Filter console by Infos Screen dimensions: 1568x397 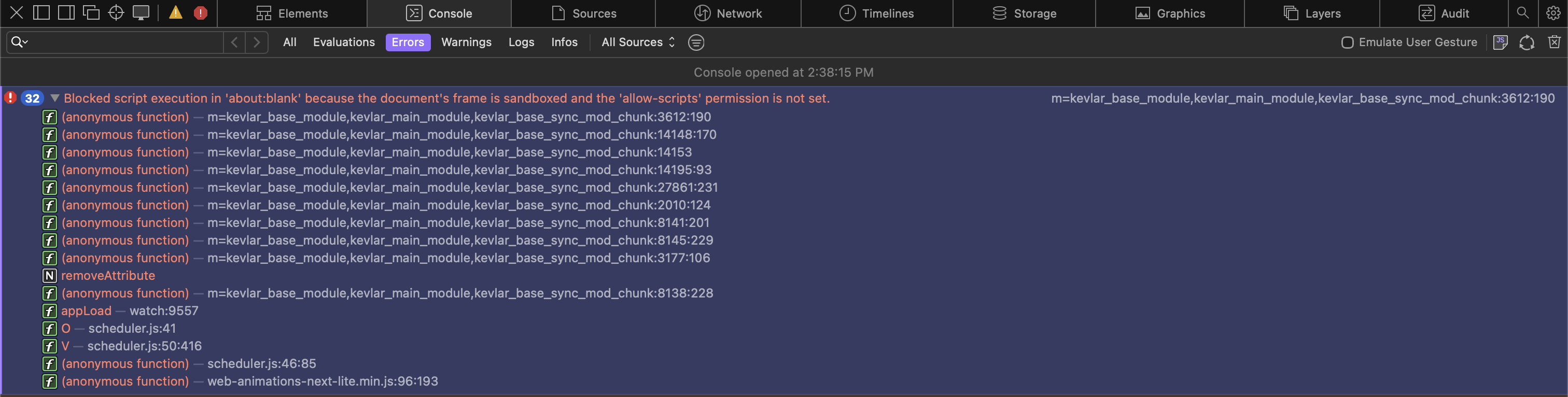(564, 42)
